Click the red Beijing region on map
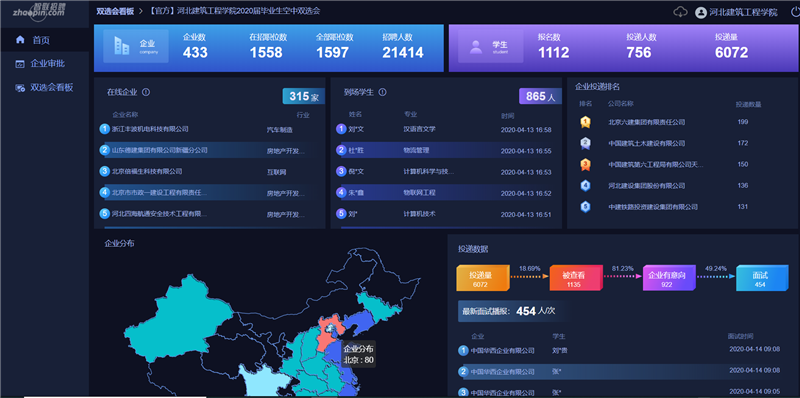This screenshot has height=398, width=800. (328, 333)
